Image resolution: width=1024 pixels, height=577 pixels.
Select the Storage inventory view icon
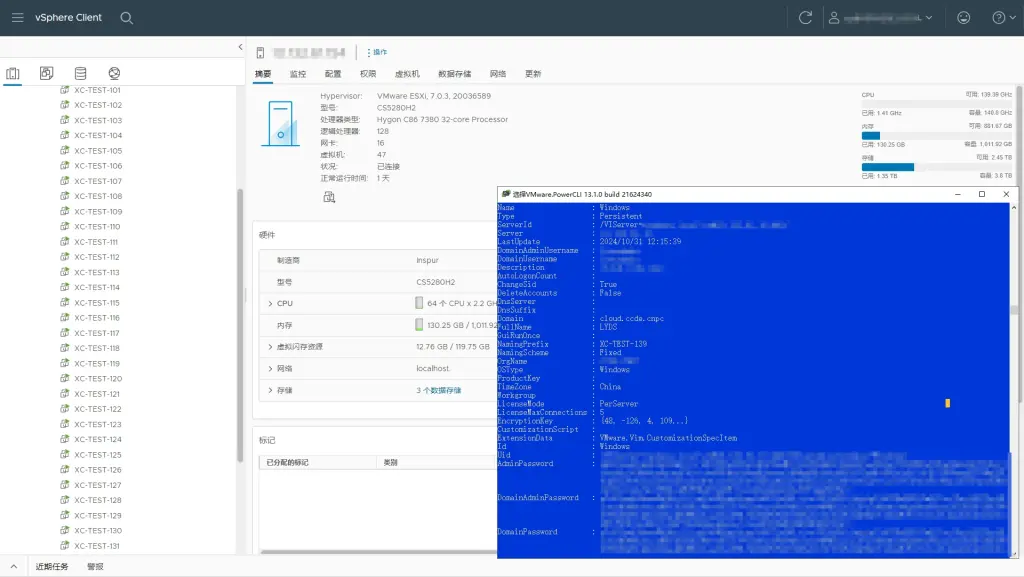click(81, 73)
